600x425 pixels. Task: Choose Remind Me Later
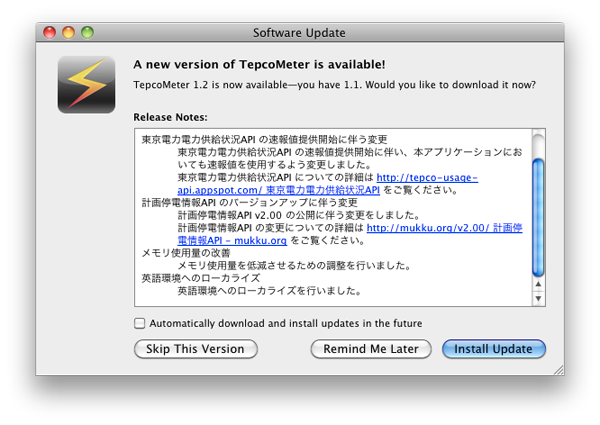371,349
